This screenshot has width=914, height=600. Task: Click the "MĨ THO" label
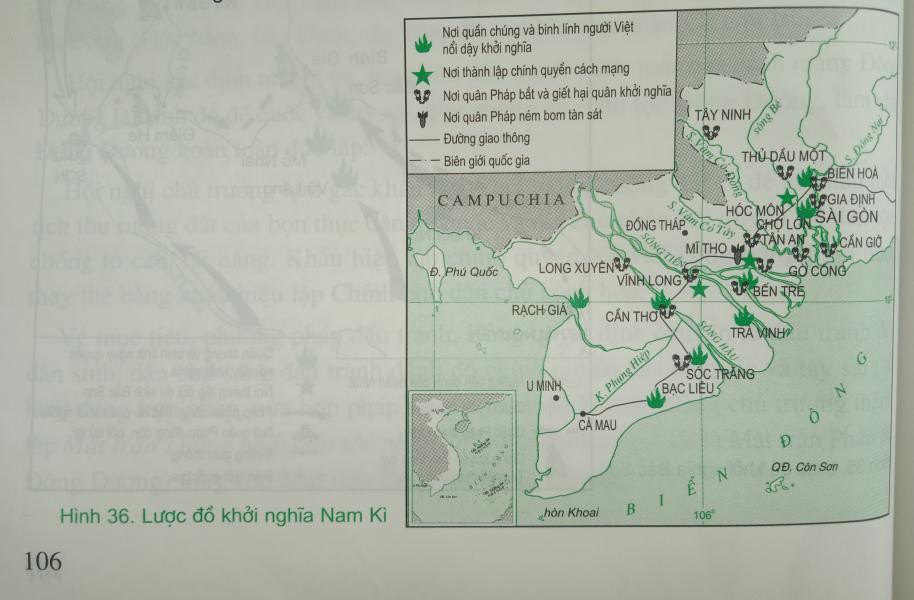[706, 249]
